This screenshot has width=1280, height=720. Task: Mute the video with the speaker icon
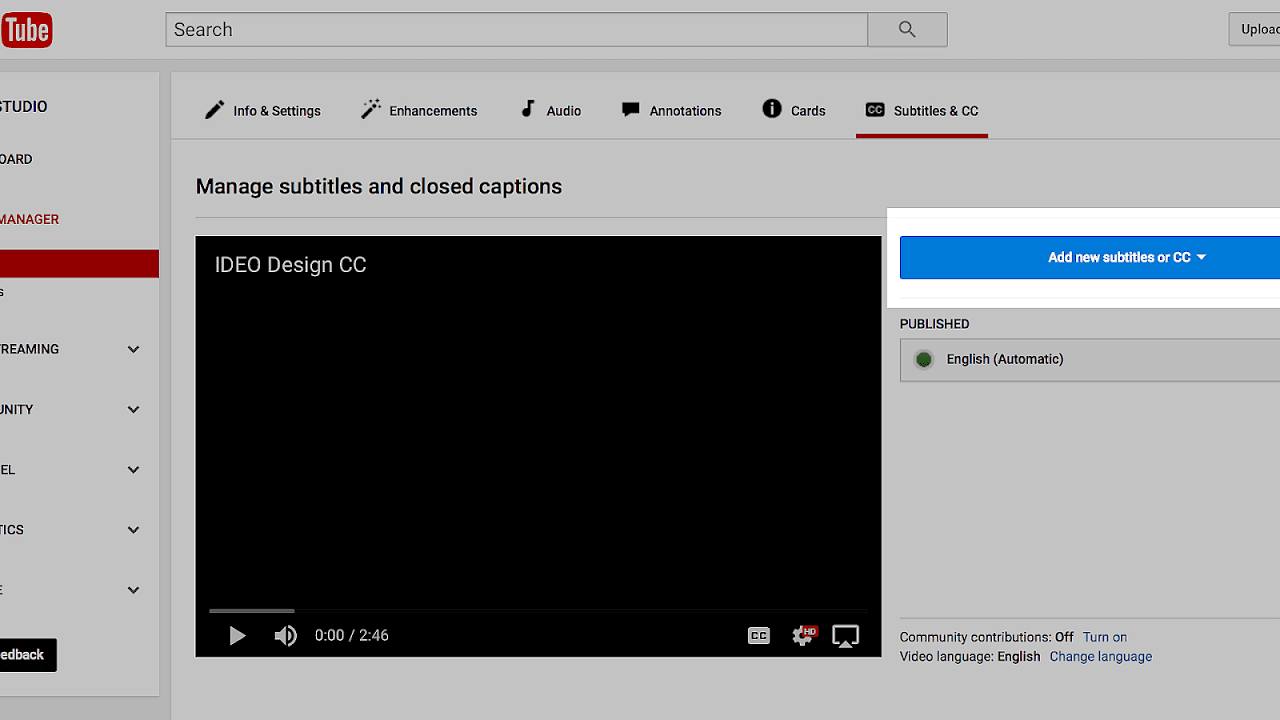pos(286,635)
